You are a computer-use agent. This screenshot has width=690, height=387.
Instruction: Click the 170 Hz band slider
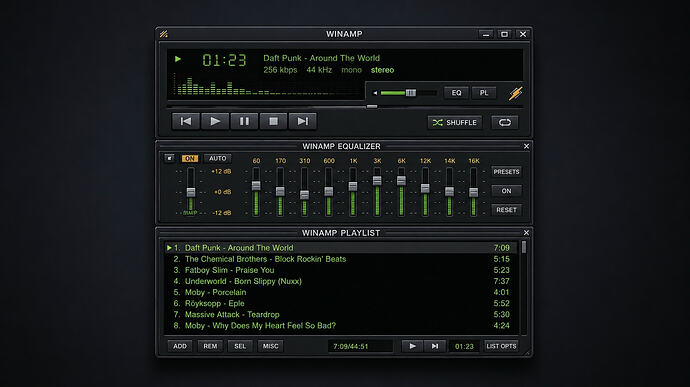[x=280, y=192]
